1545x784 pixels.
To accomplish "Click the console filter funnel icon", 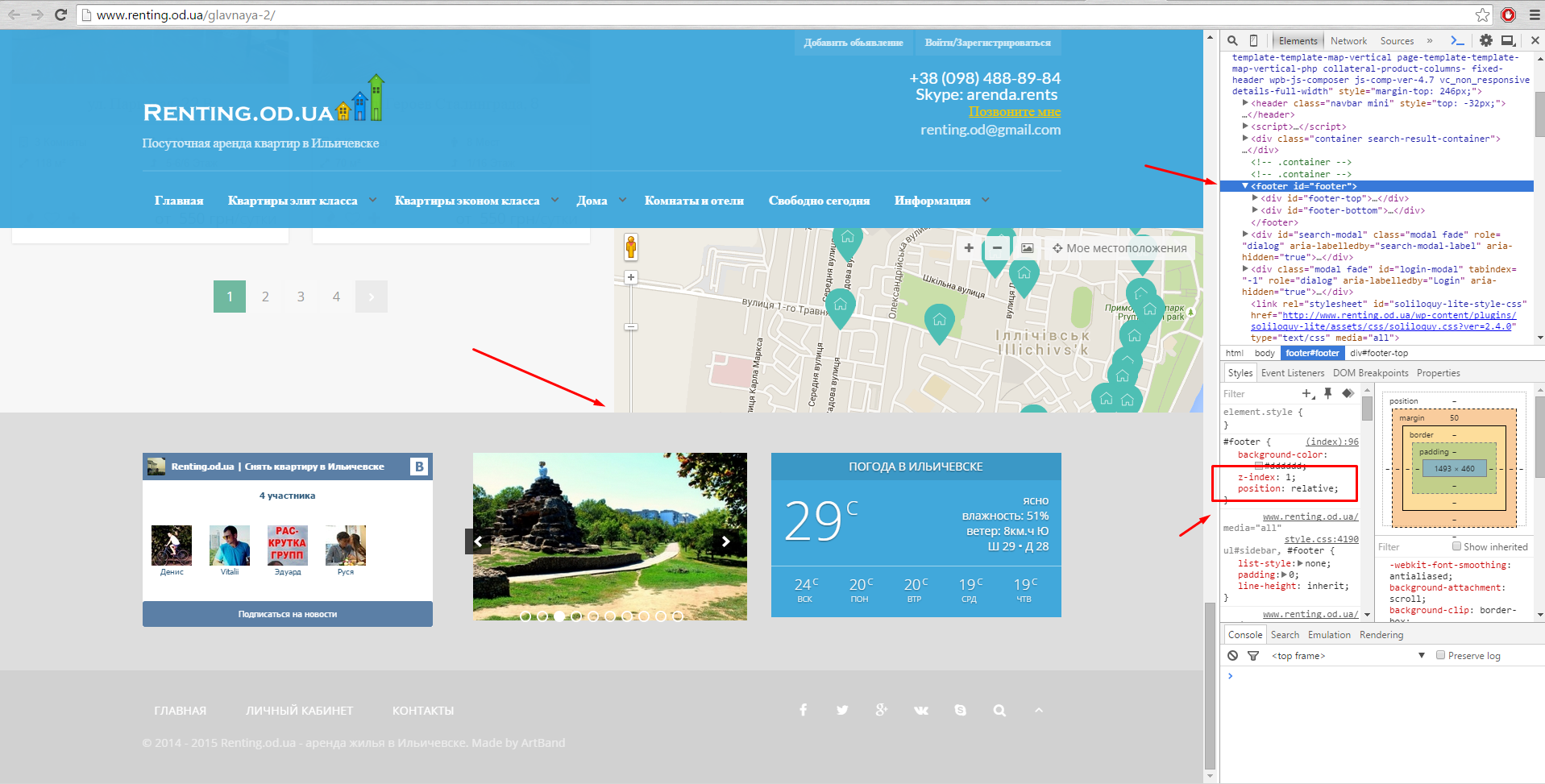I will (1253, 656).
